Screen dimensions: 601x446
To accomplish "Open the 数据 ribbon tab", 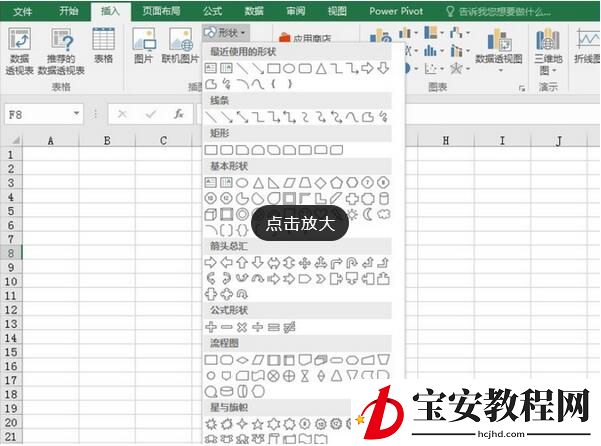I will (x=254, y=11).
